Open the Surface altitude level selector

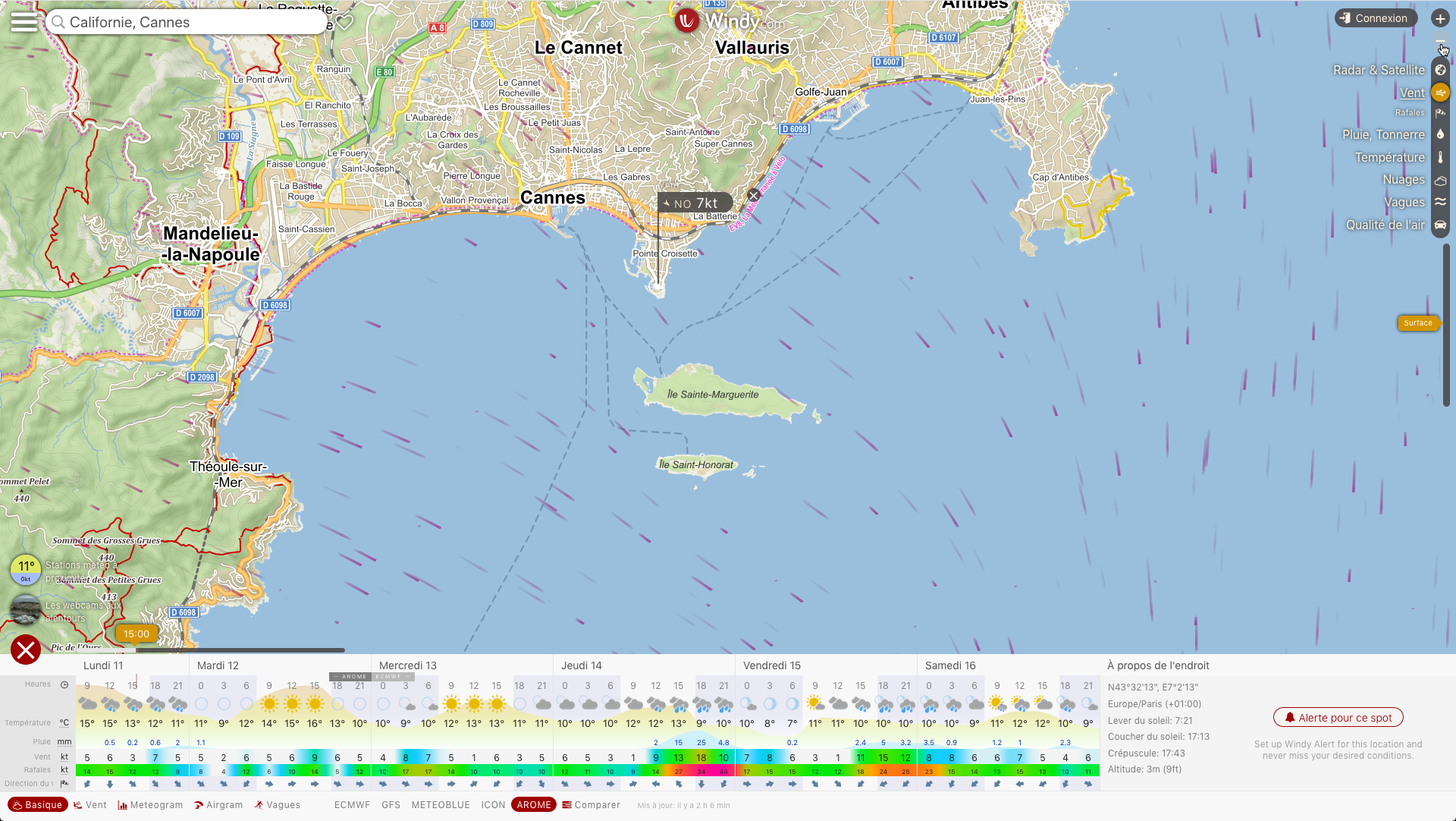(x=1417, y=322)
